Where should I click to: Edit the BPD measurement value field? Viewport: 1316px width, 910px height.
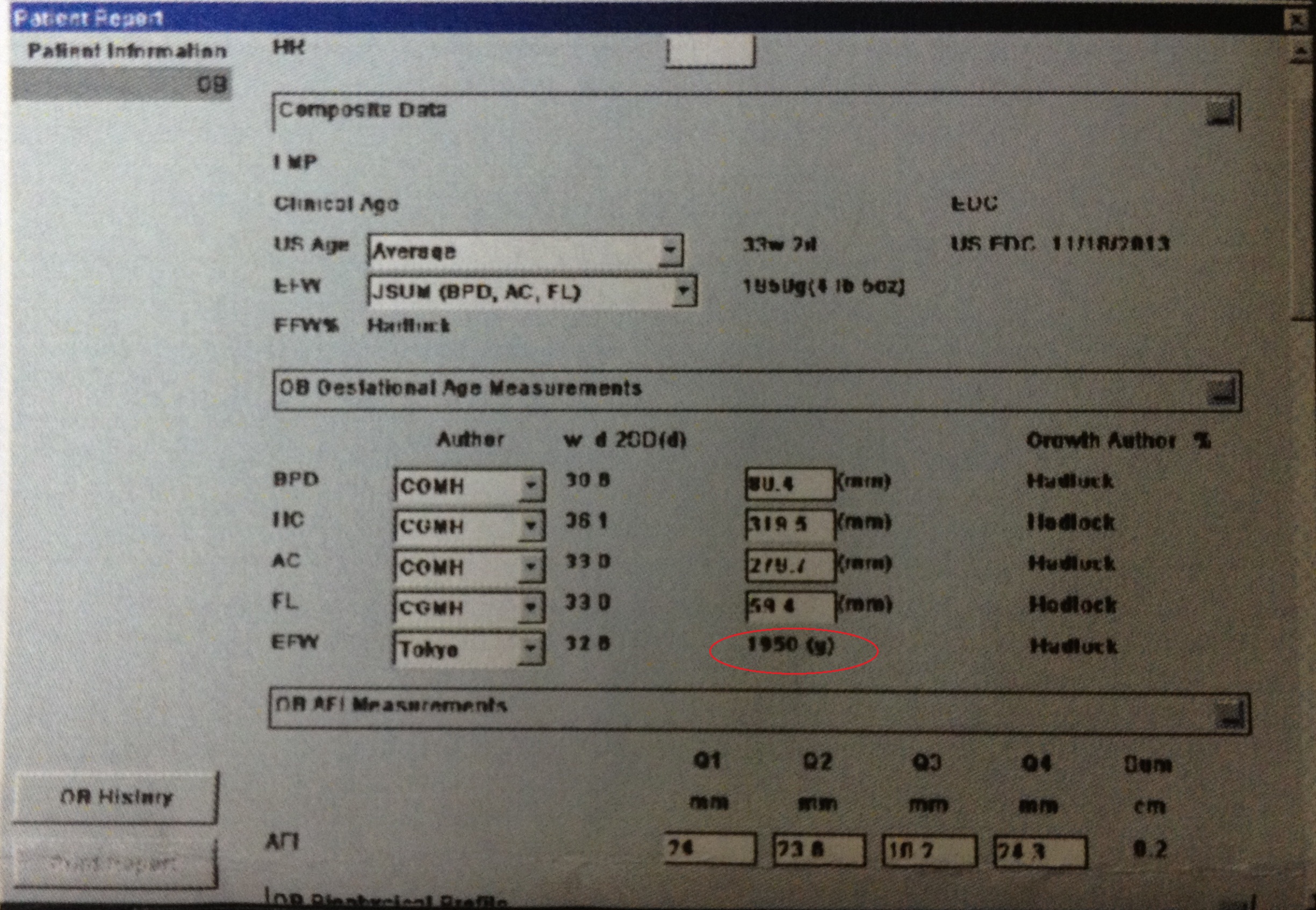[x=790, y=484]
